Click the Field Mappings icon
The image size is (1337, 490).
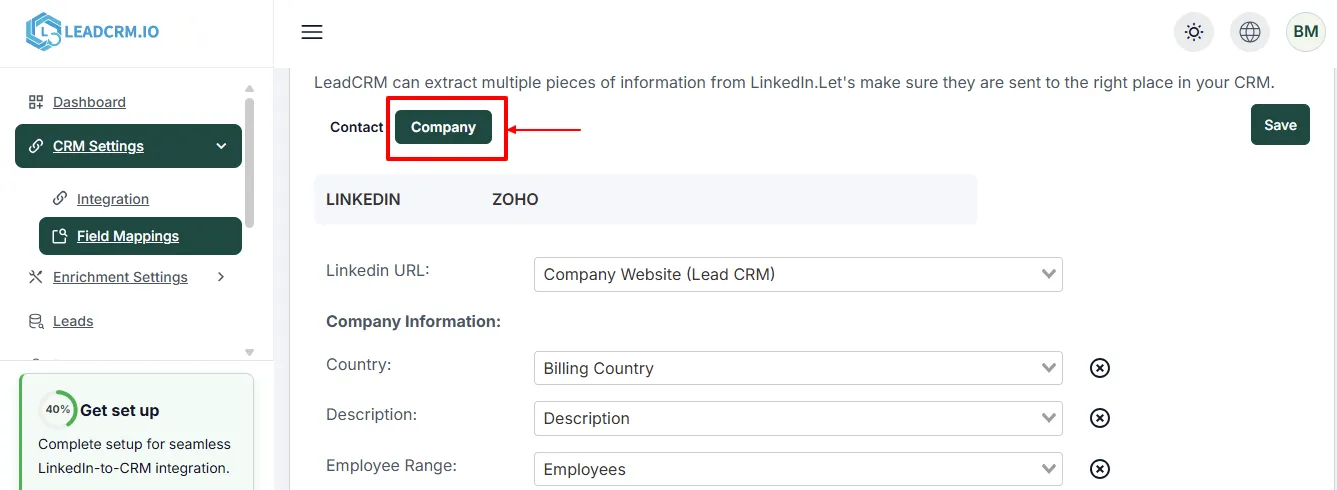[60, 236]
